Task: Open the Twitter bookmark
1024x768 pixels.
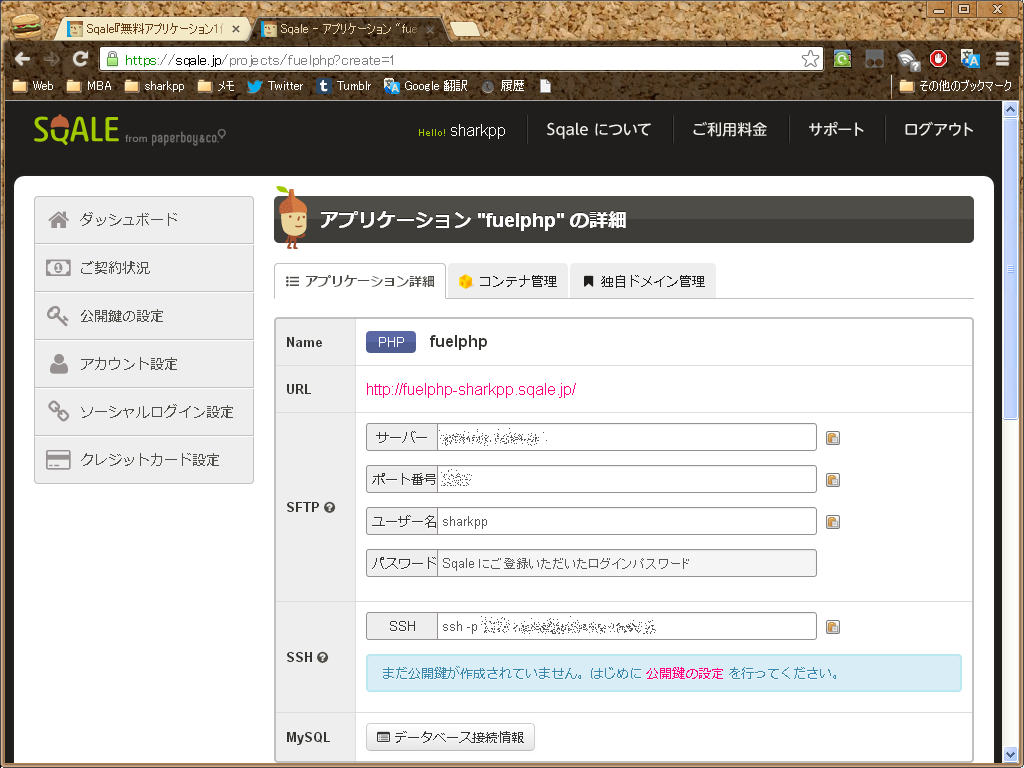Action: pyautogui.click(x=275, y=86)
